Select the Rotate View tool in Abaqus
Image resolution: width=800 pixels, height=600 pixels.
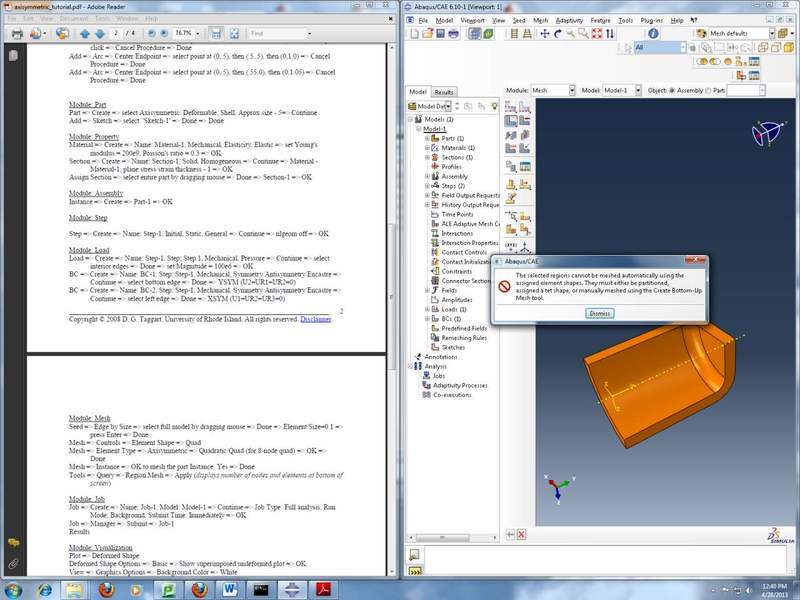558,34
